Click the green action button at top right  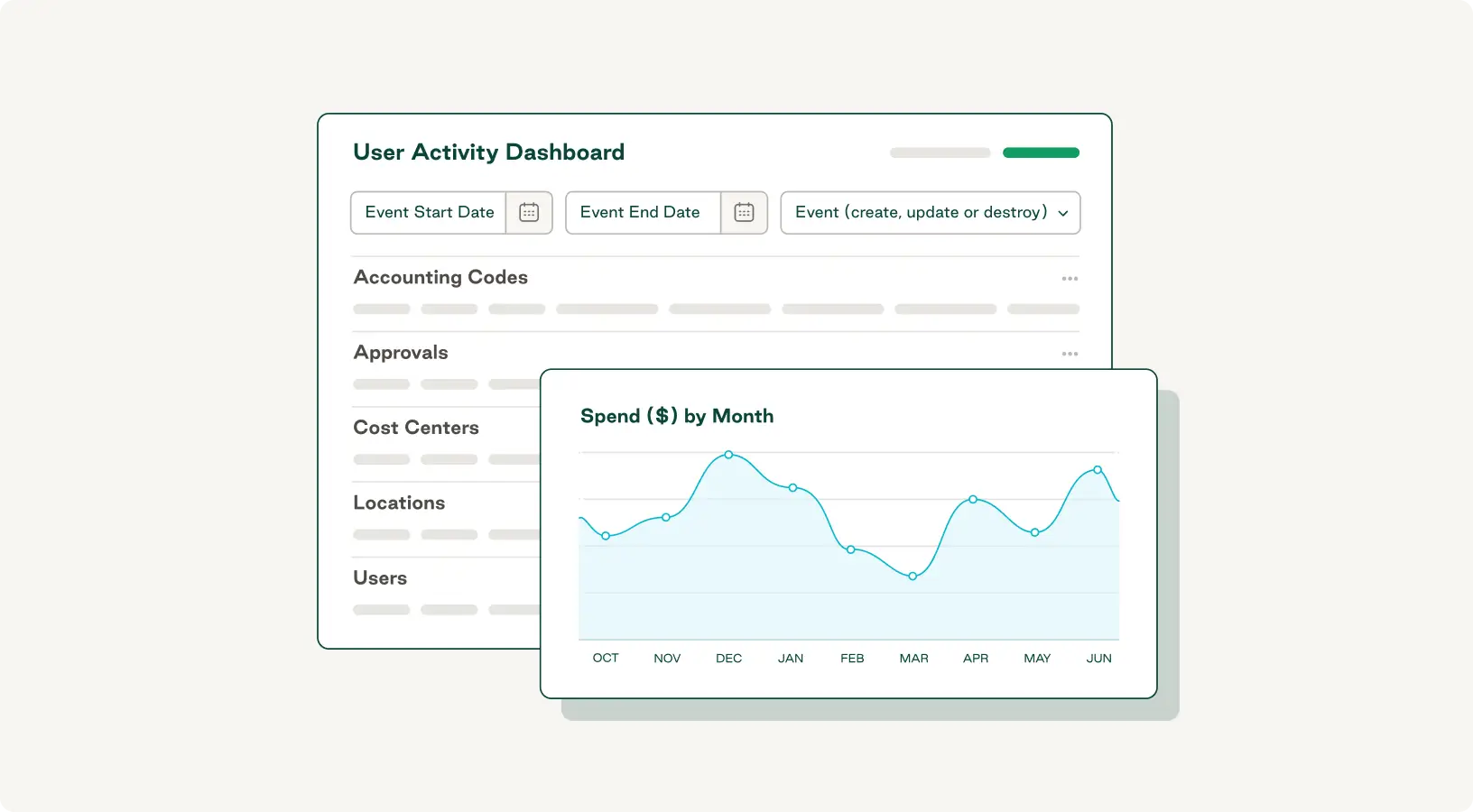coord(1041,152)
